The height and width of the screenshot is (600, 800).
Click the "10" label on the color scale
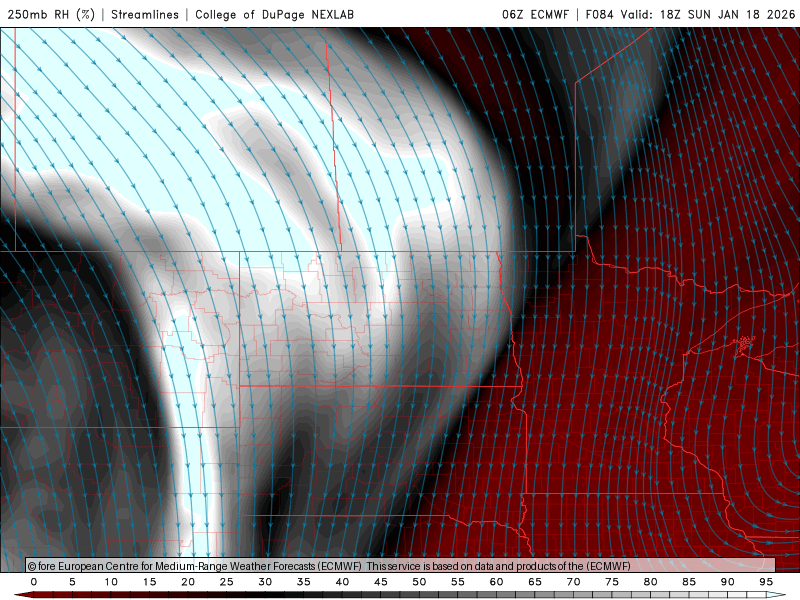(x=111, y=582)
